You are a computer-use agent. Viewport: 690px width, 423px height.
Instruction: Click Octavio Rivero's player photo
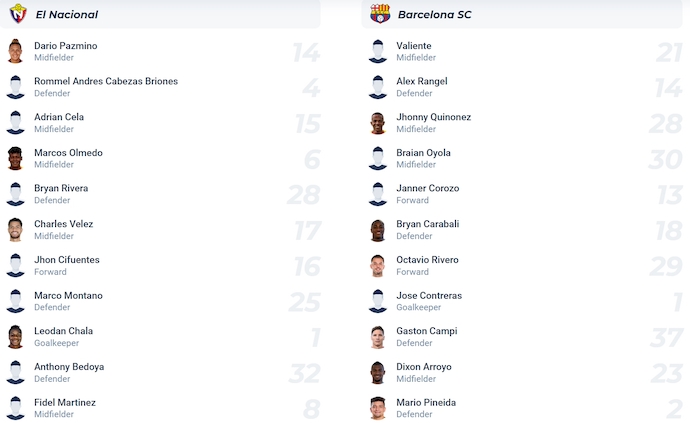(x=377, y=266)
